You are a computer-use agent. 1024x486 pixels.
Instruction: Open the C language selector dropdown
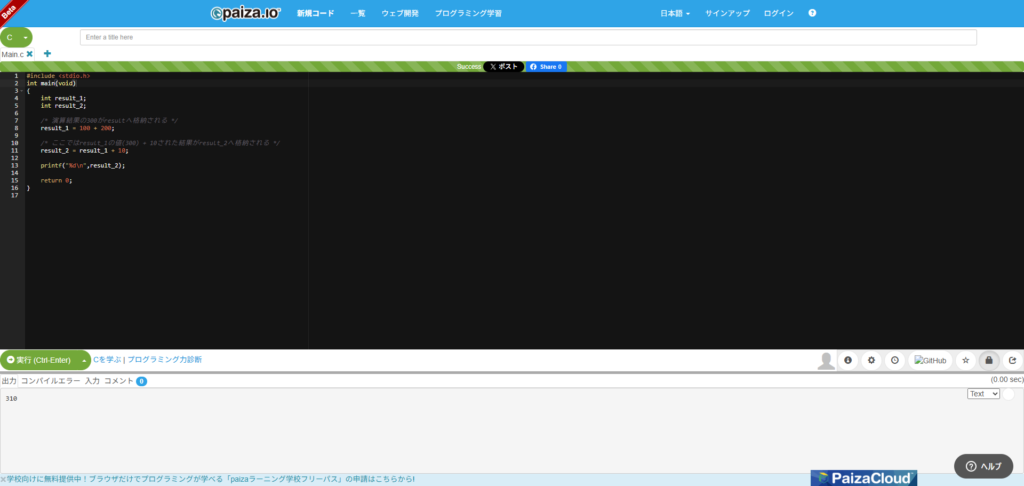click(x=16, y=37)
